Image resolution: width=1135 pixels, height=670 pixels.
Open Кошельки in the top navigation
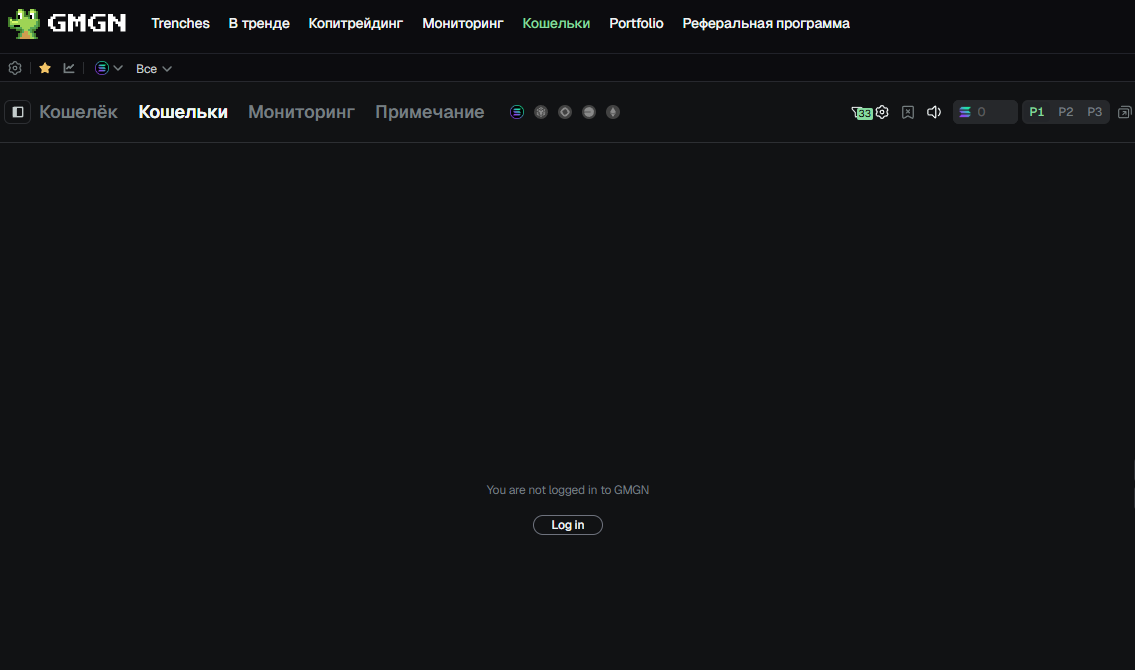(x=556, y=23)
